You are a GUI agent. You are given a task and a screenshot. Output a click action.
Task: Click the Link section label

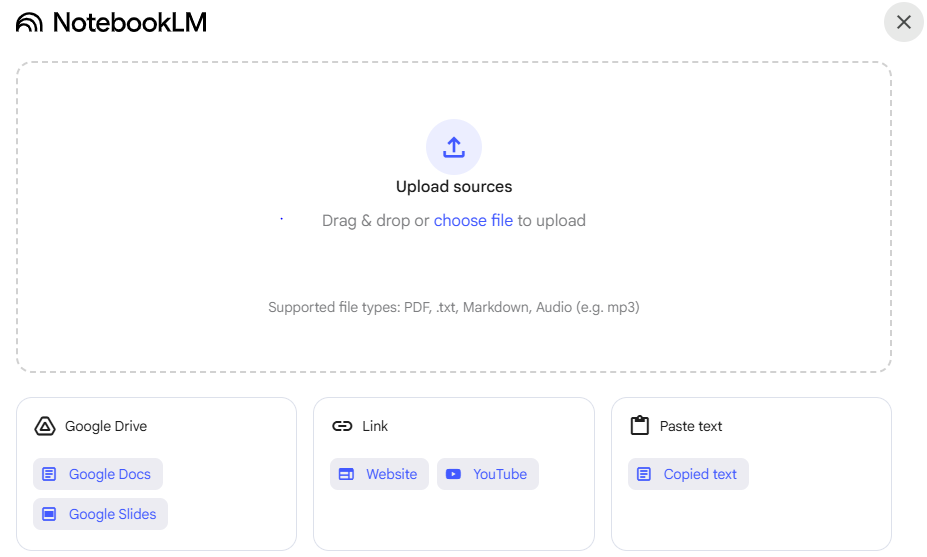[x=375, y=426]
